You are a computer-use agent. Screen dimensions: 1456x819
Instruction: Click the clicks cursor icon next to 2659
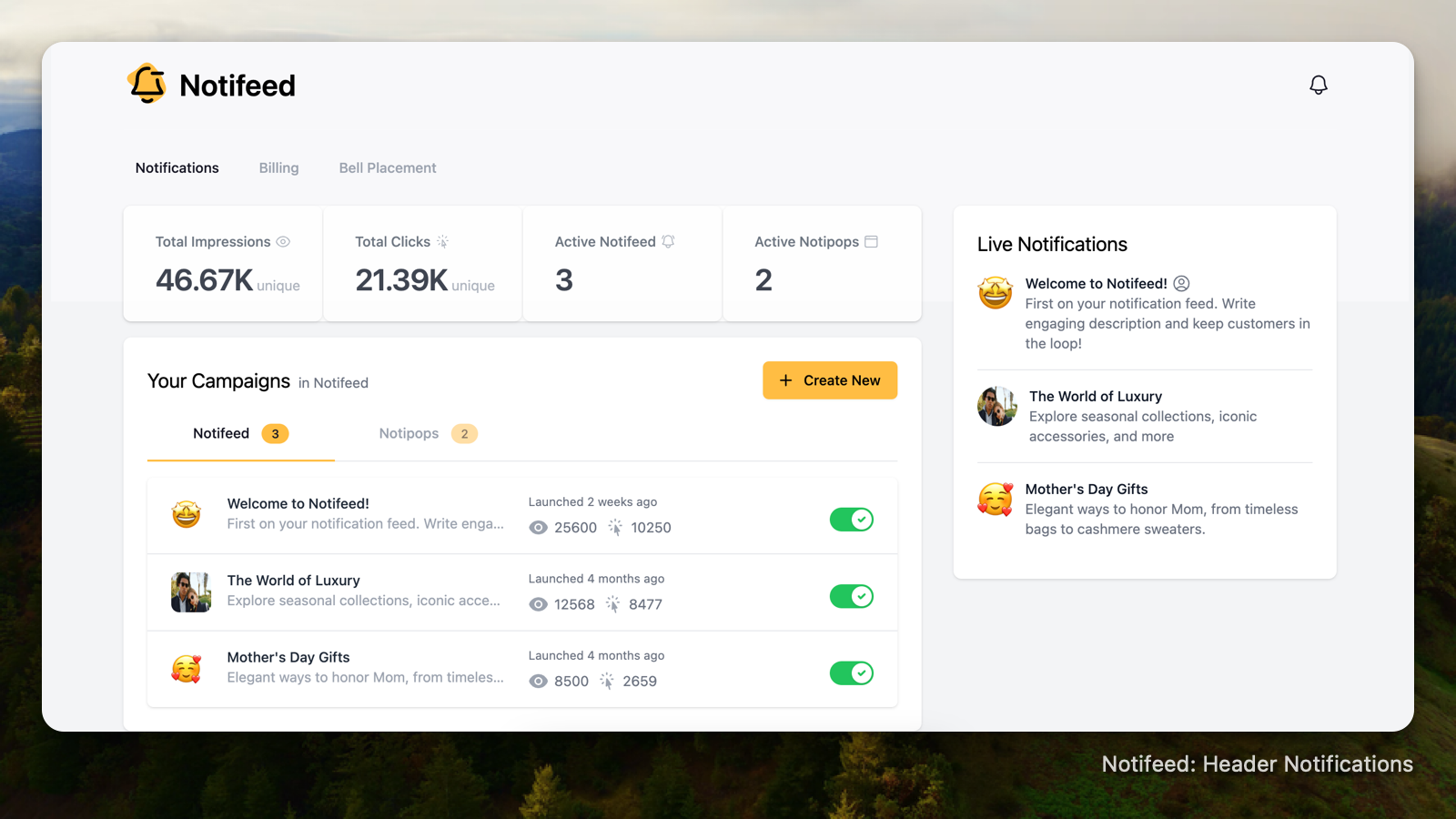607,681
